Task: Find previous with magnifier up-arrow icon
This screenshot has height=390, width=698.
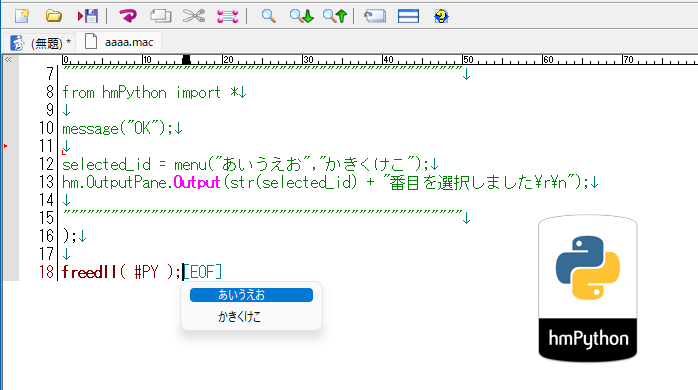Action: tap(335, 16)
